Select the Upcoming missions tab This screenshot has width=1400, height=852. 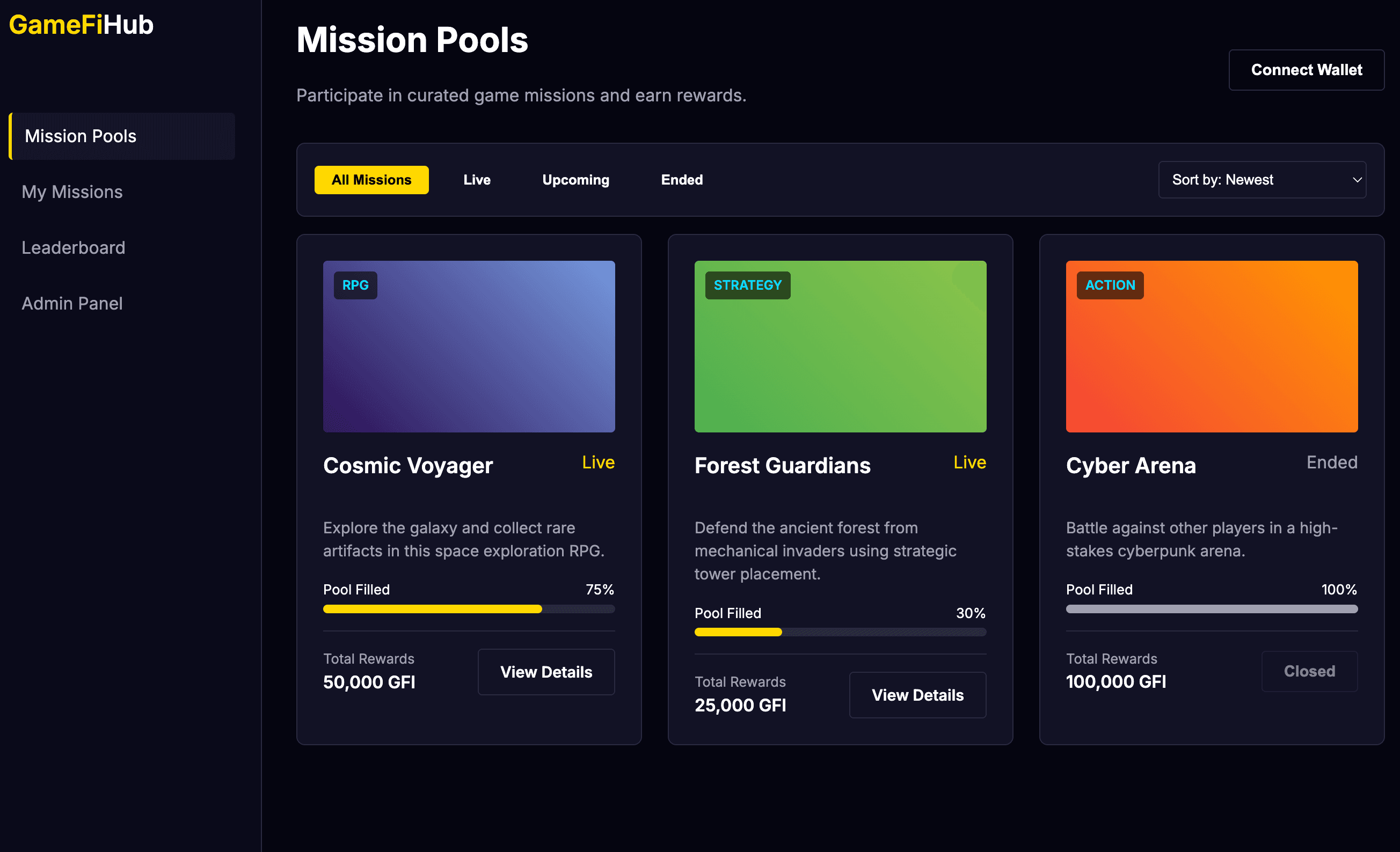tap(575, 180)
